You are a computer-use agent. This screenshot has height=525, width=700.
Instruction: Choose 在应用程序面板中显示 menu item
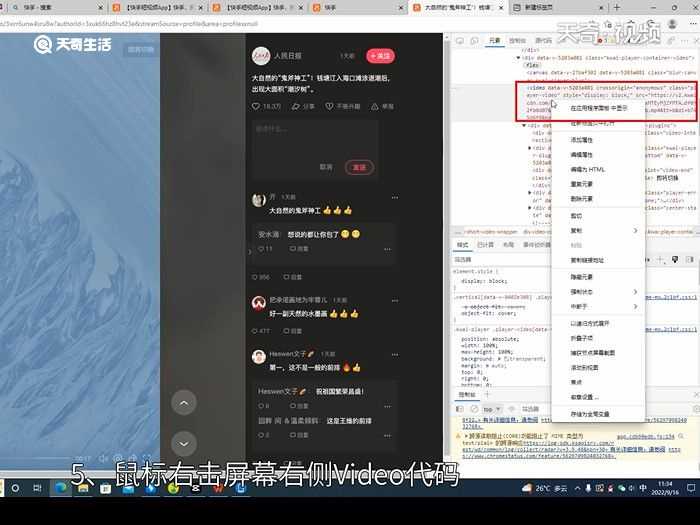[x=599, y=108]
